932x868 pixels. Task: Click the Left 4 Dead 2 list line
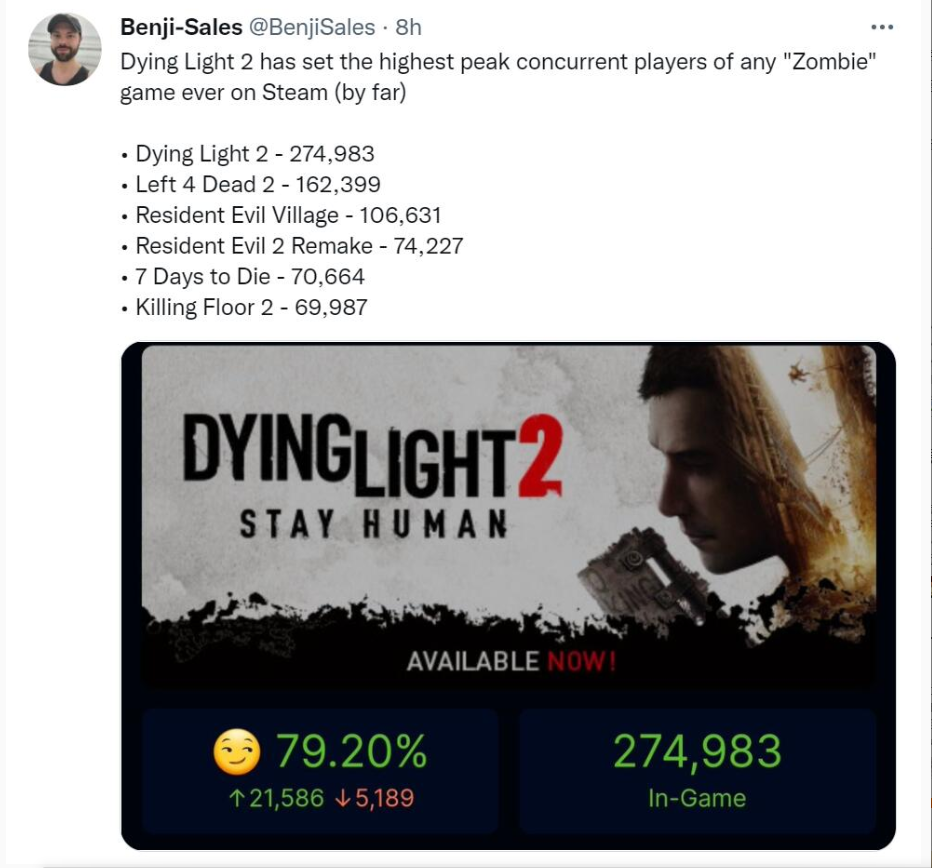(x=258, y=184)
